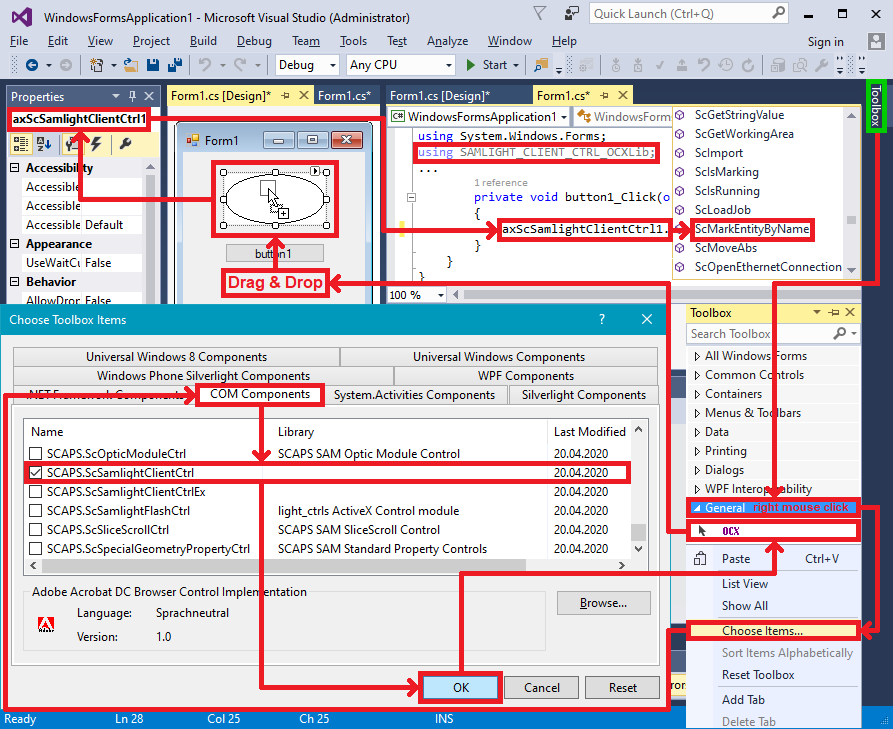Collapse the Behavior property category

[15, 282]
